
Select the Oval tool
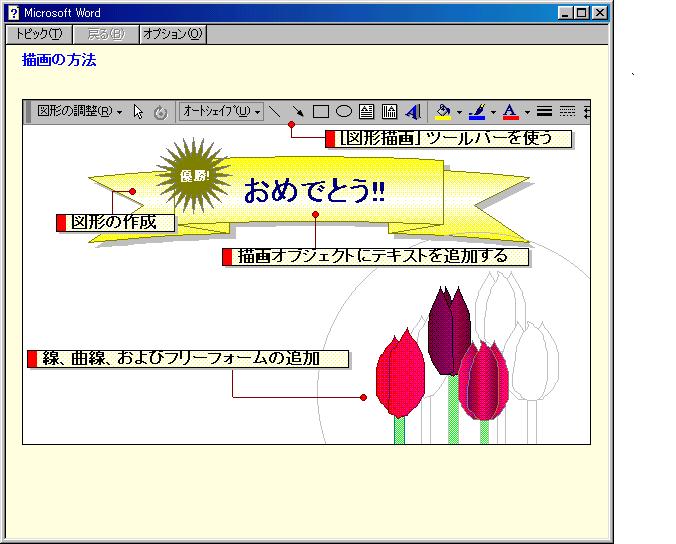(344, 112)
